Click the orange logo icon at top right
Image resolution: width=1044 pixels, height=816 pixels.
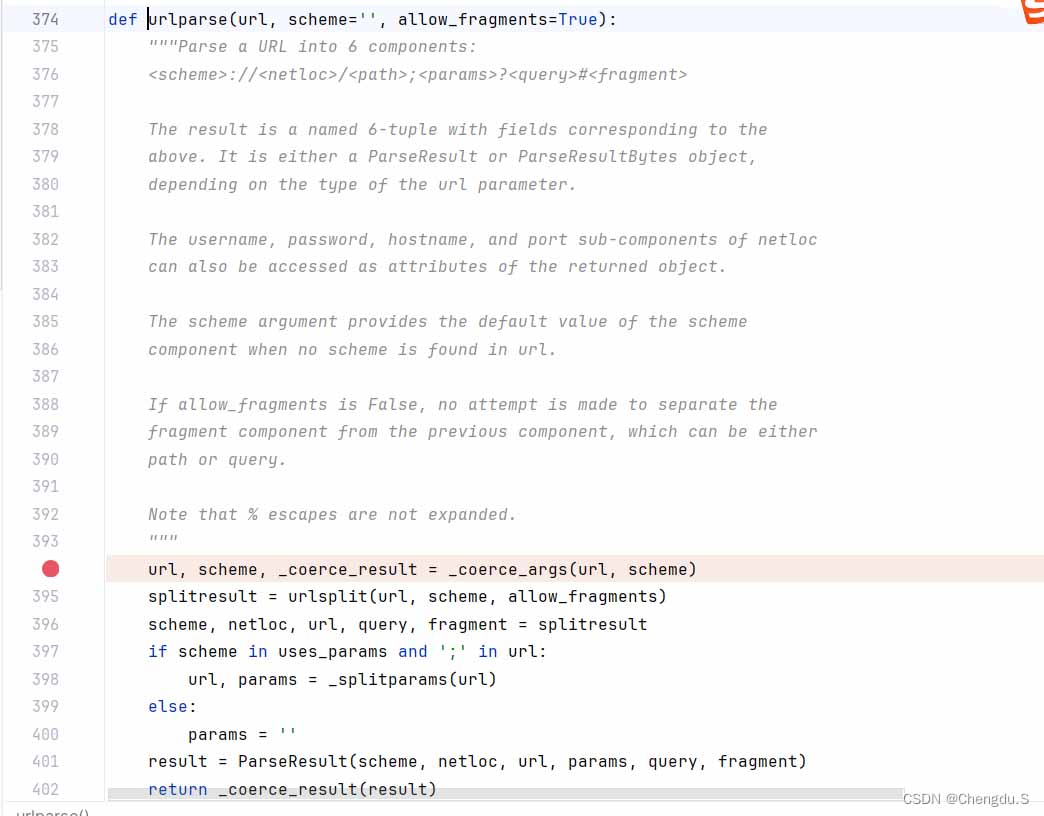tap(1031, 10)
